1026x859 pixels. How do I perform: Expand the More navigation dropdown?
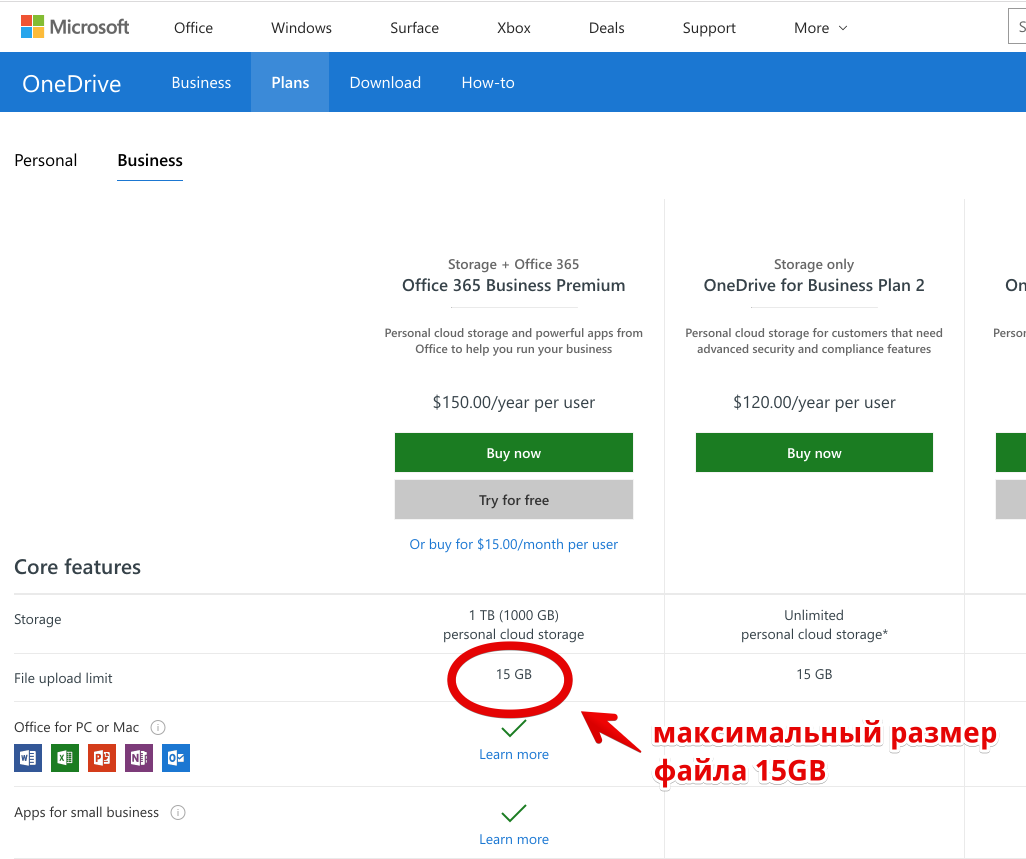pos(819,28)
